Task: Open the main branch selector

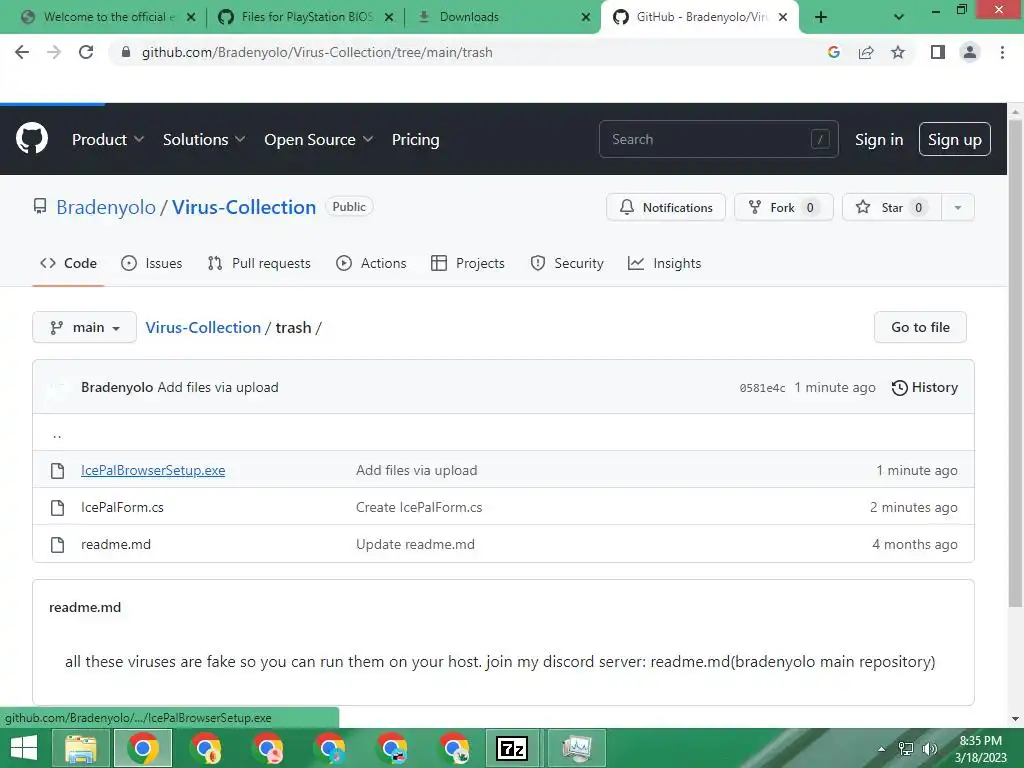Action: pos(84,327)
